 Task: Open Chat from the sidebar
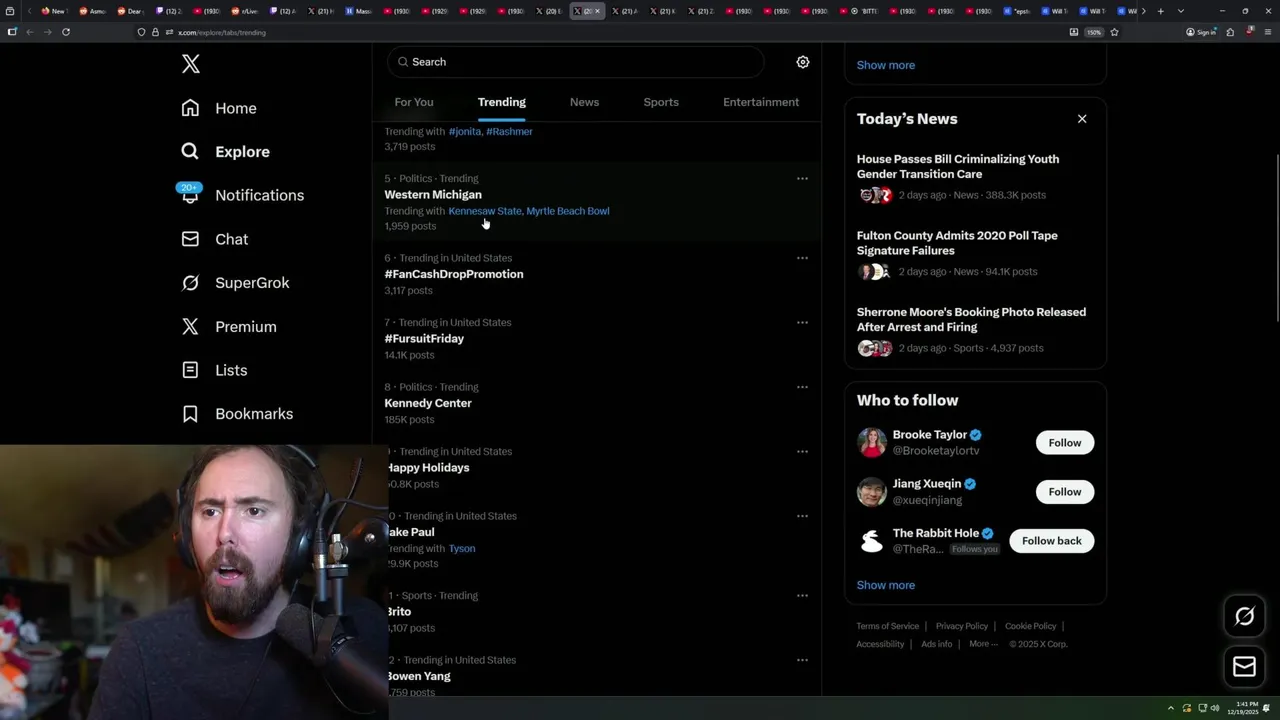(214, 239)
